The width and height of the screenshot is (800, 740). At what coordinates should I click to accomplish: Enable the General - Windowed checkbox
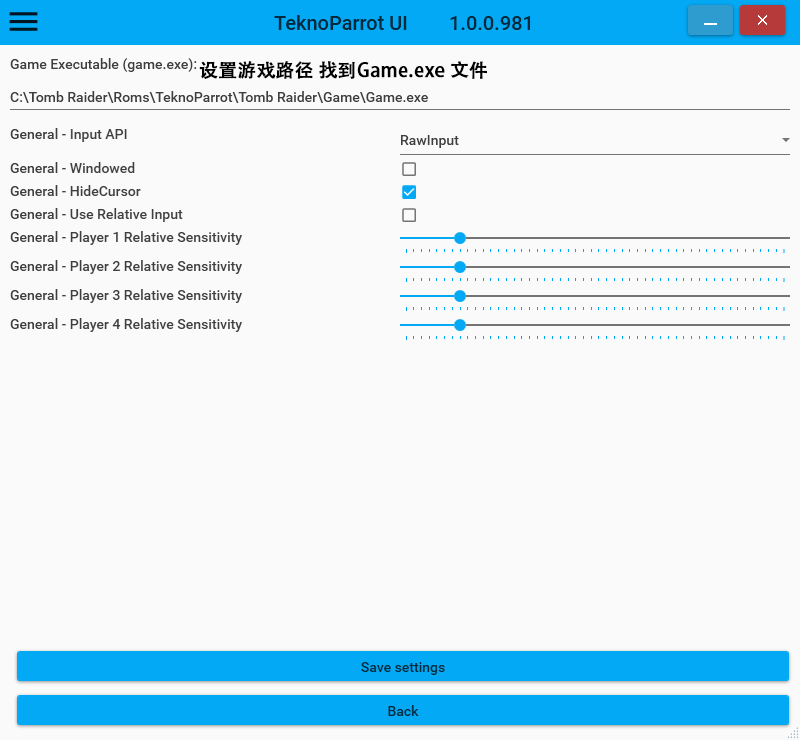(x=409, y=169)
